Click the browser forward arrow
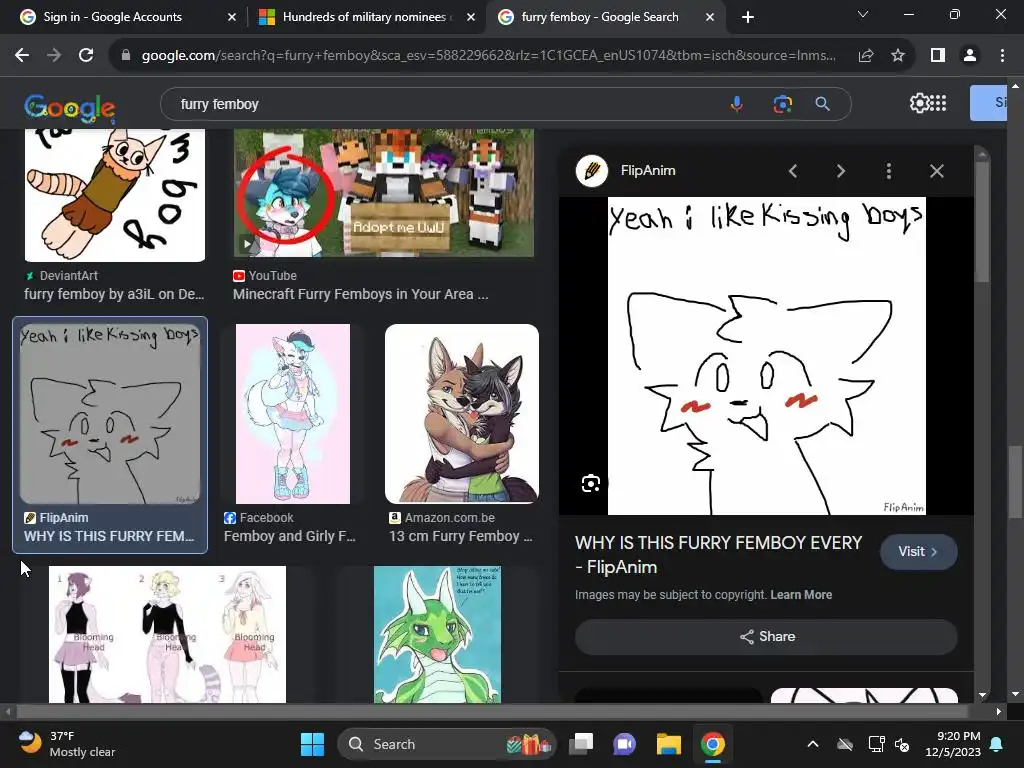Image resolution: width=1024 pixels, height=768 pixels. pyautogui.click(x=54, y=56)
